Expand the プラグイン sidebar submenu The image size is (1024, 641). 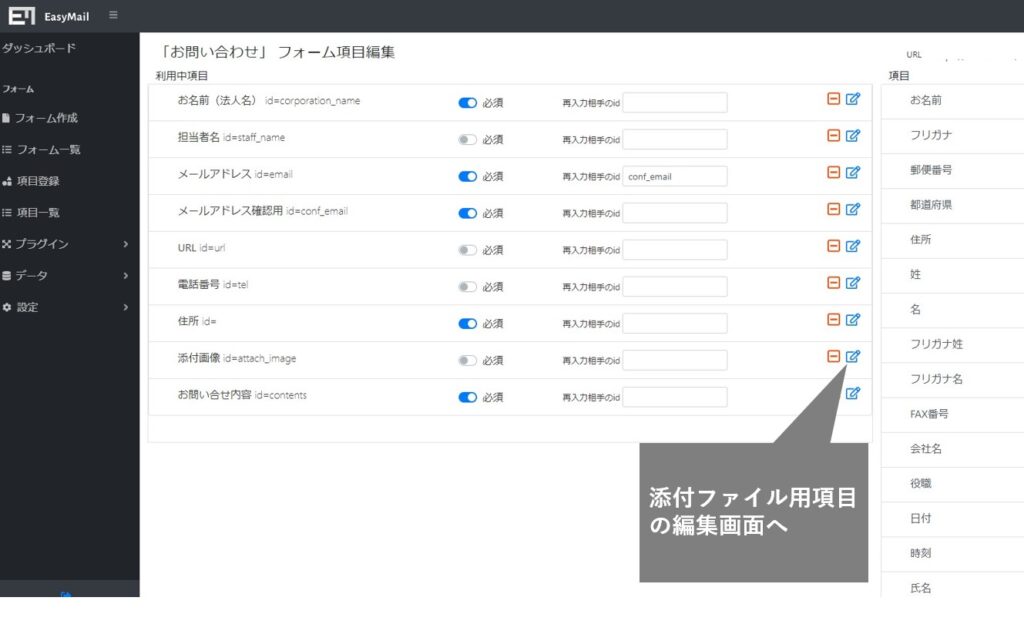[65, 244]
